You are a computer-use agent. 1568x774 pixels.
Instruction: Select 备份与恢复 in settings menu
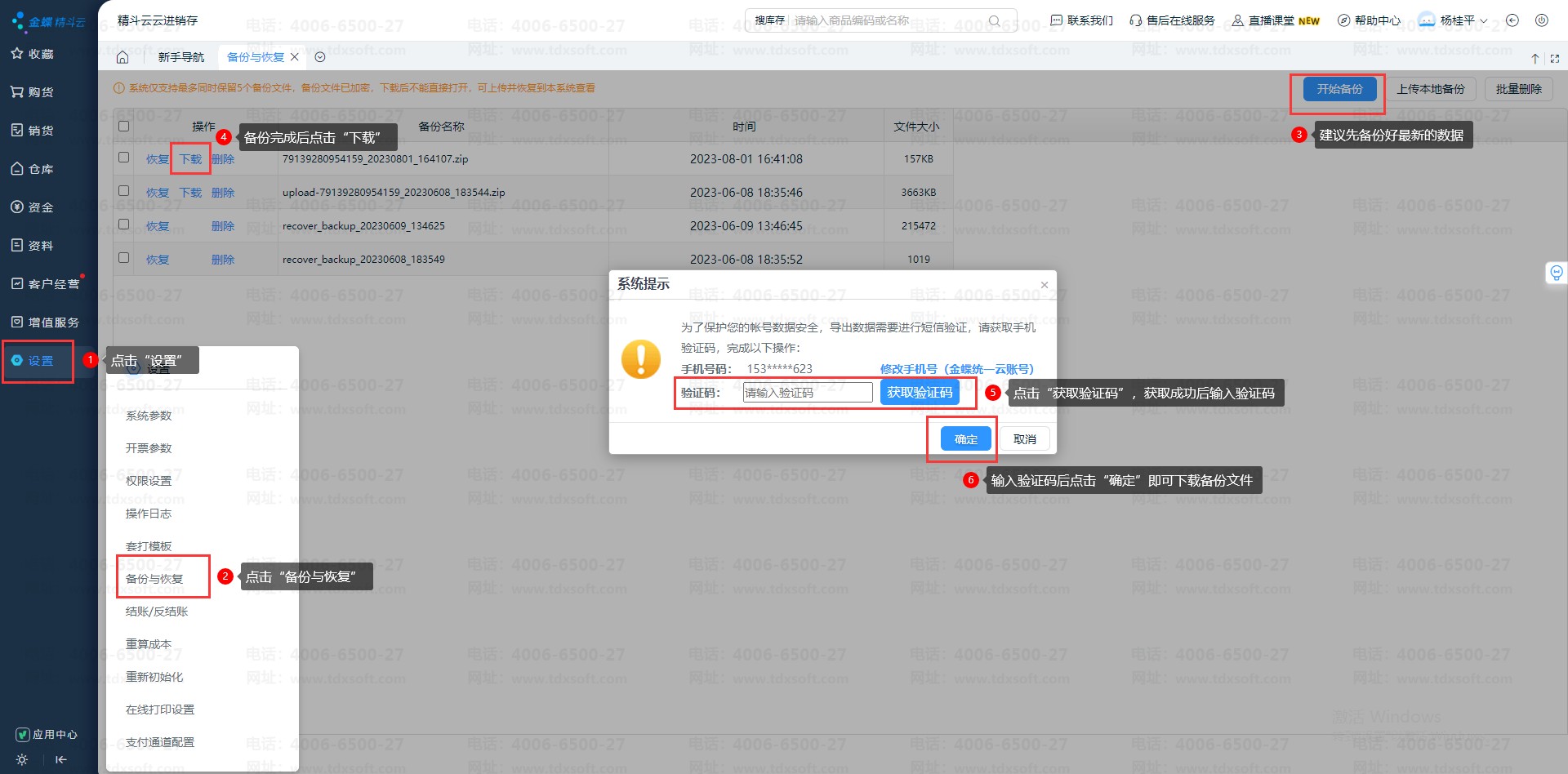(x=154, y=579)
